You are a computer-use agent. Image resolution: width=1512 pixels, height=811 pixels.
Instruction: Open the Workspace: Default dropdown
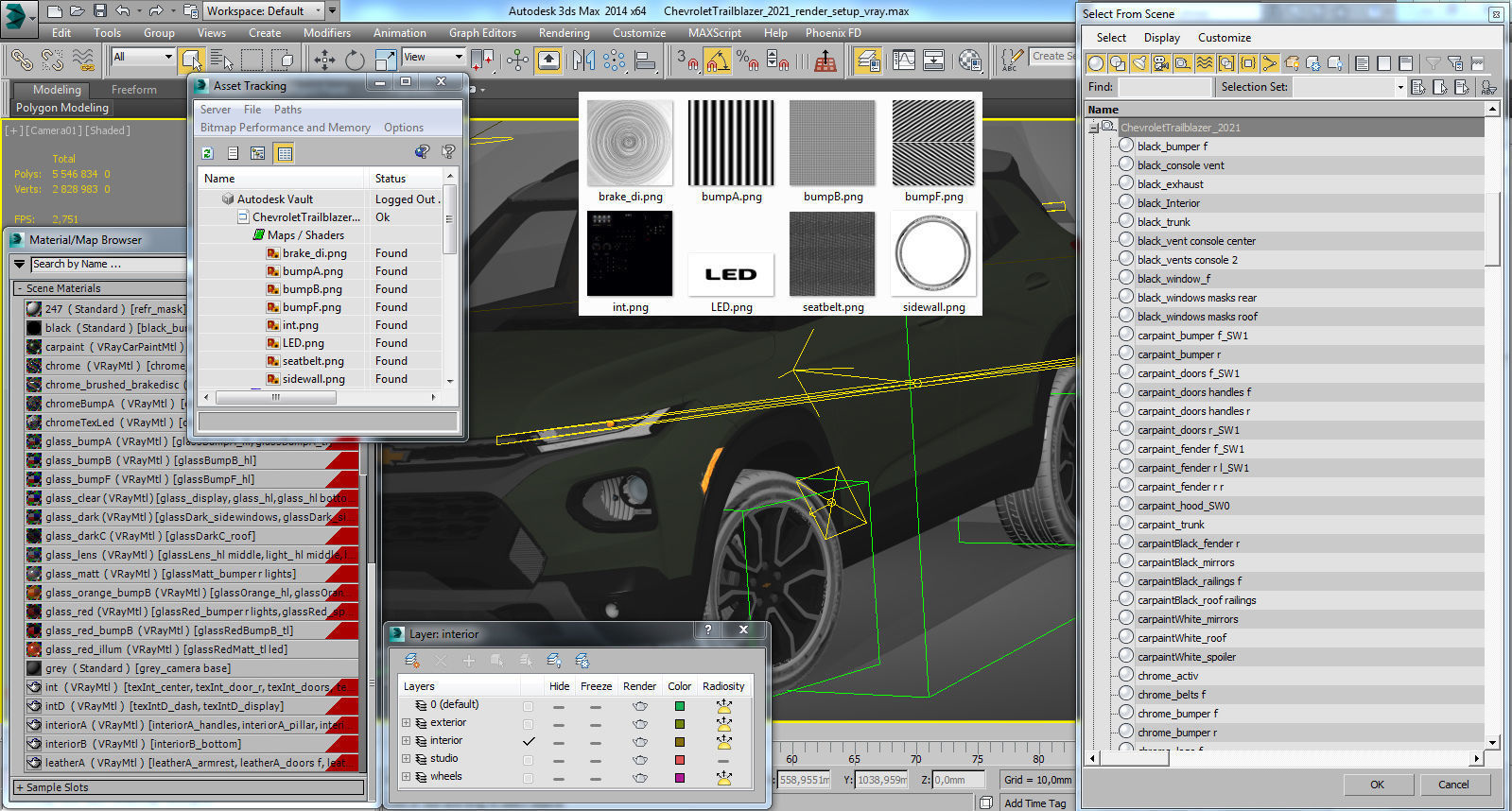coord(265,11)
